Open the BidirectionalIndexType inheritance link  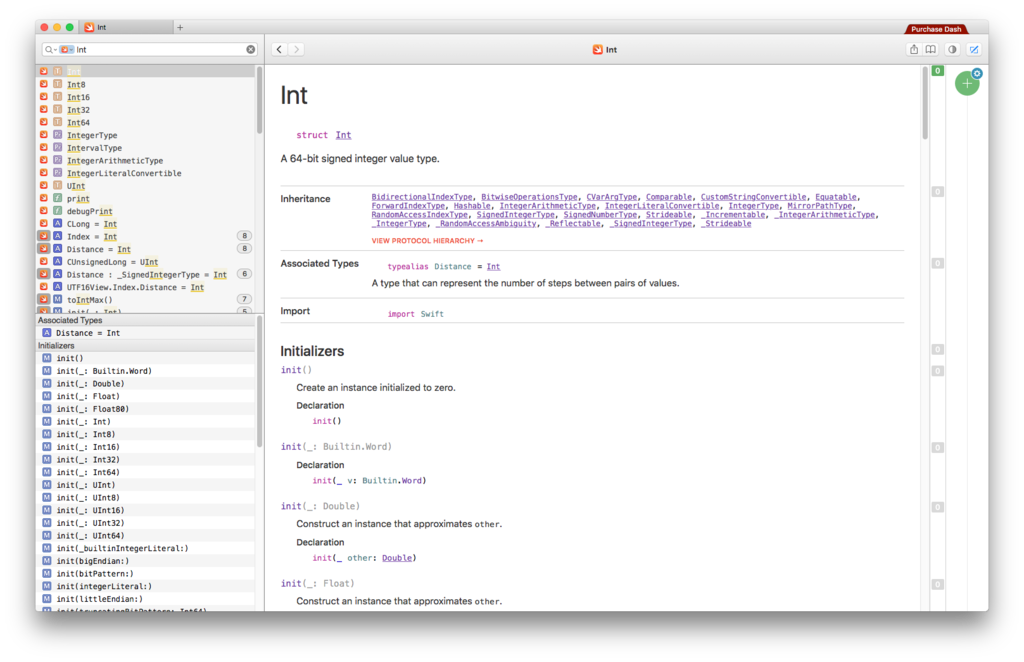[x=422, y=197]
